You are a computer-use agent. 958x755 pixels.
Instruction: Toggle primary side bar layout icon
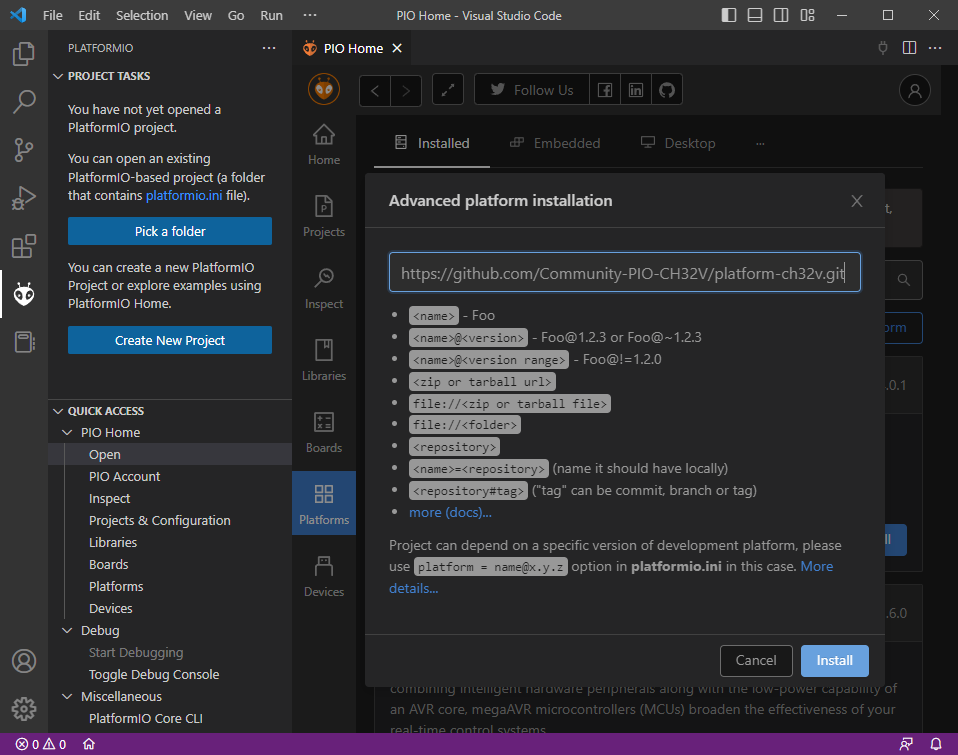[729, 15]
